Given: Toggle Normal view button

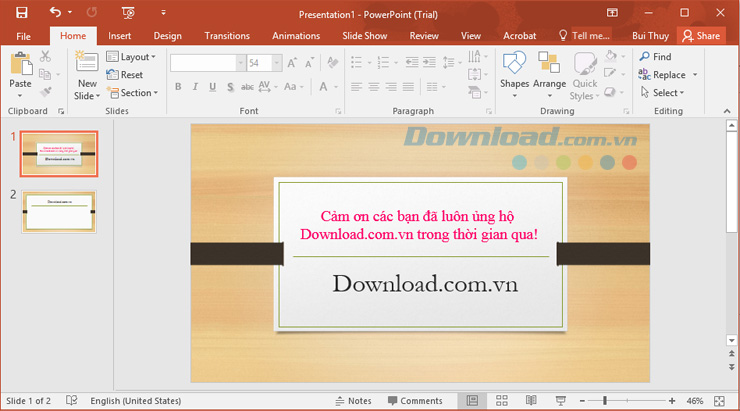Looking at the screenshot, I should [472, 401].
